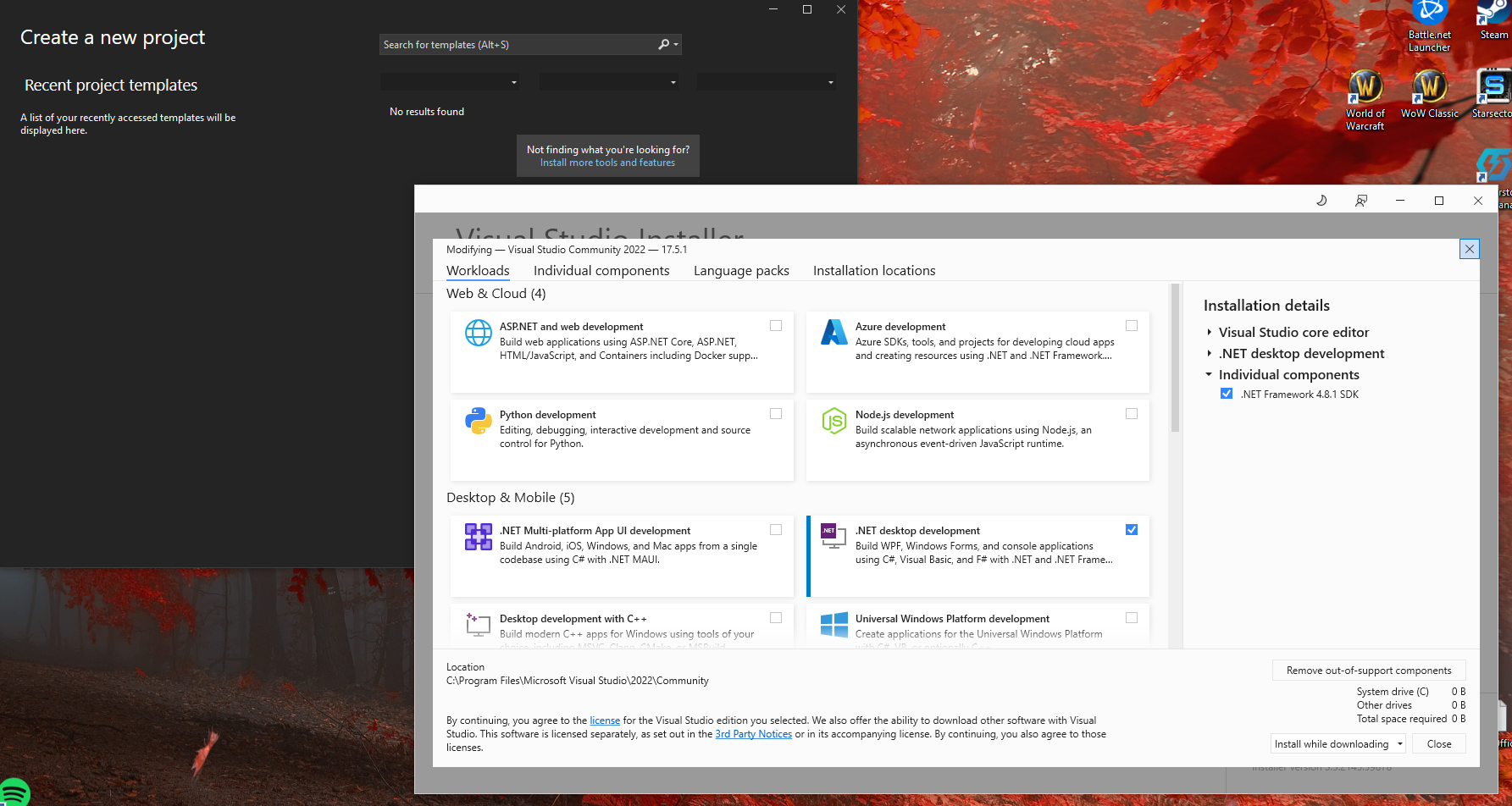
Task: Collapse Individual components in Installation details
Action: coord(1210,375)
